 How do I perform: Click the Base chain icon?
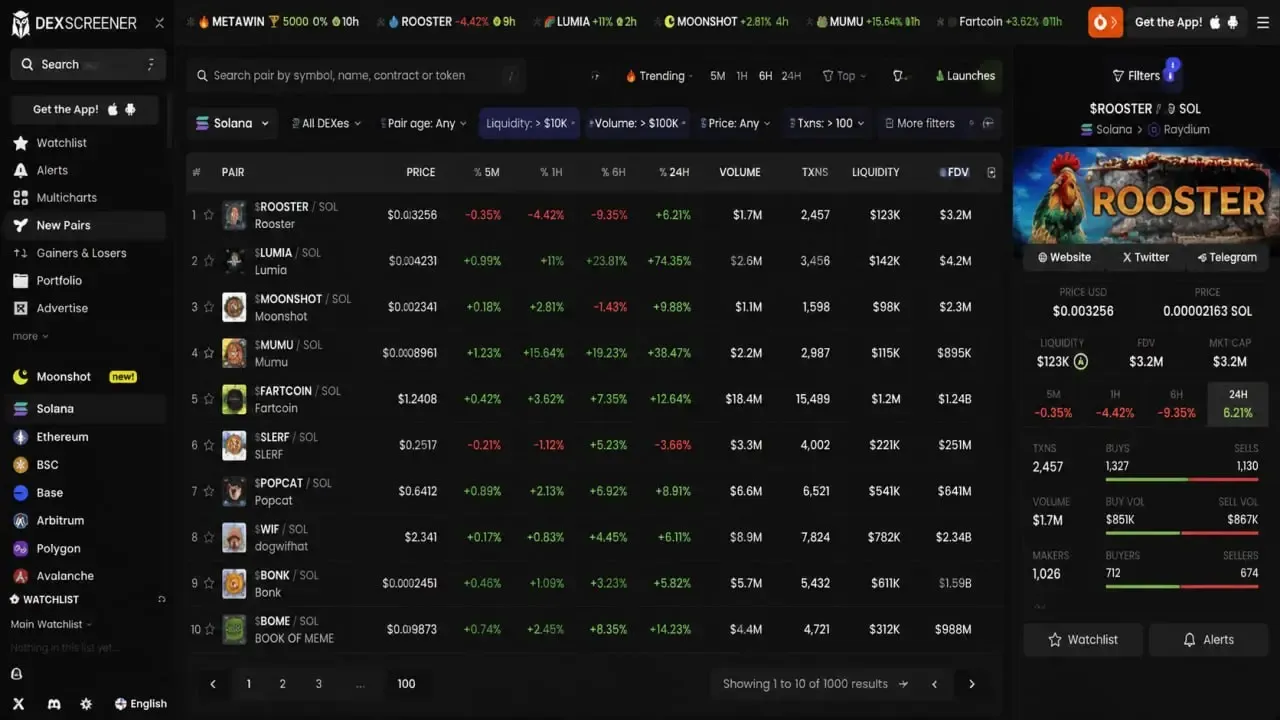(19, 493)
